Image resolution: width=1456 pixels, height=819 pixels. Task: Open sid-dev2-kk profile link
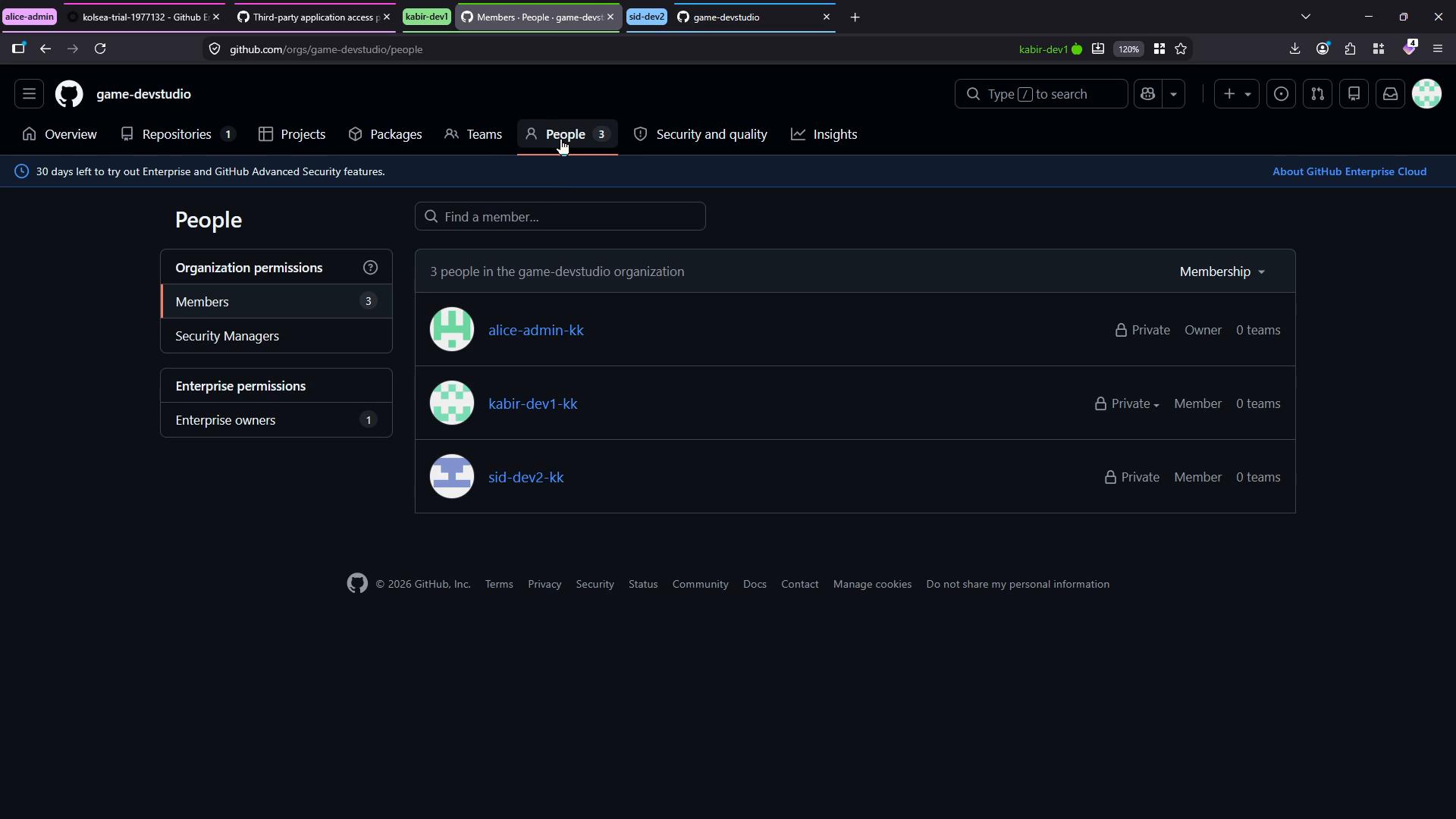pyautogui.click(x=526, y=477)
